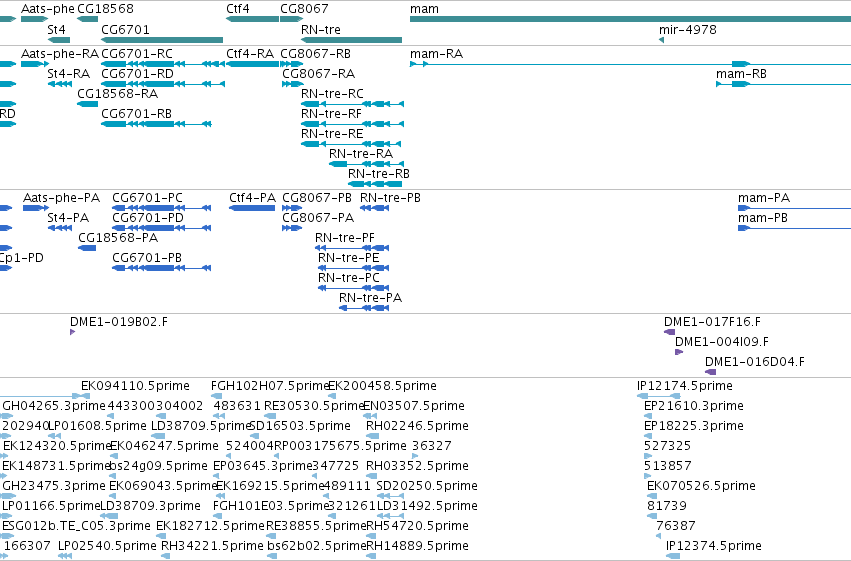851x561 pixels.
Task: Click protein CG6701-PD
Action: [161, 228]
